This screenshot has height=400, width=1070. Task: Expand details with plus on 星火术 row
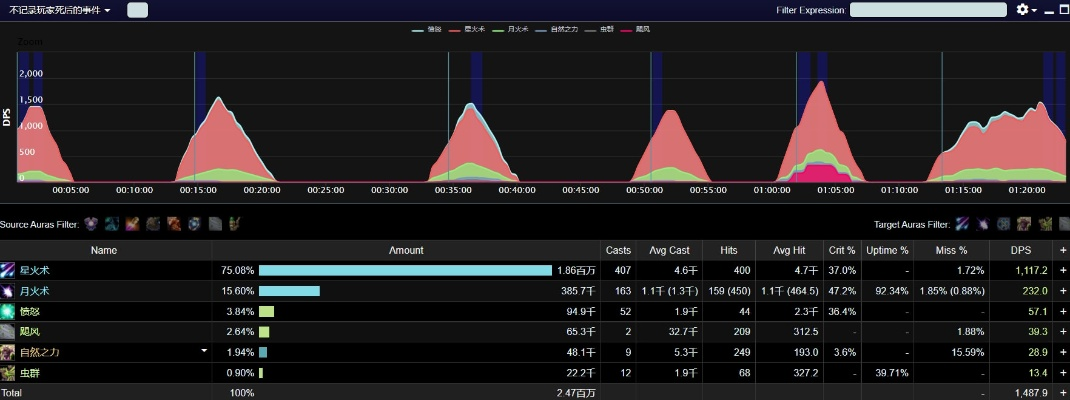point(1062,271)
